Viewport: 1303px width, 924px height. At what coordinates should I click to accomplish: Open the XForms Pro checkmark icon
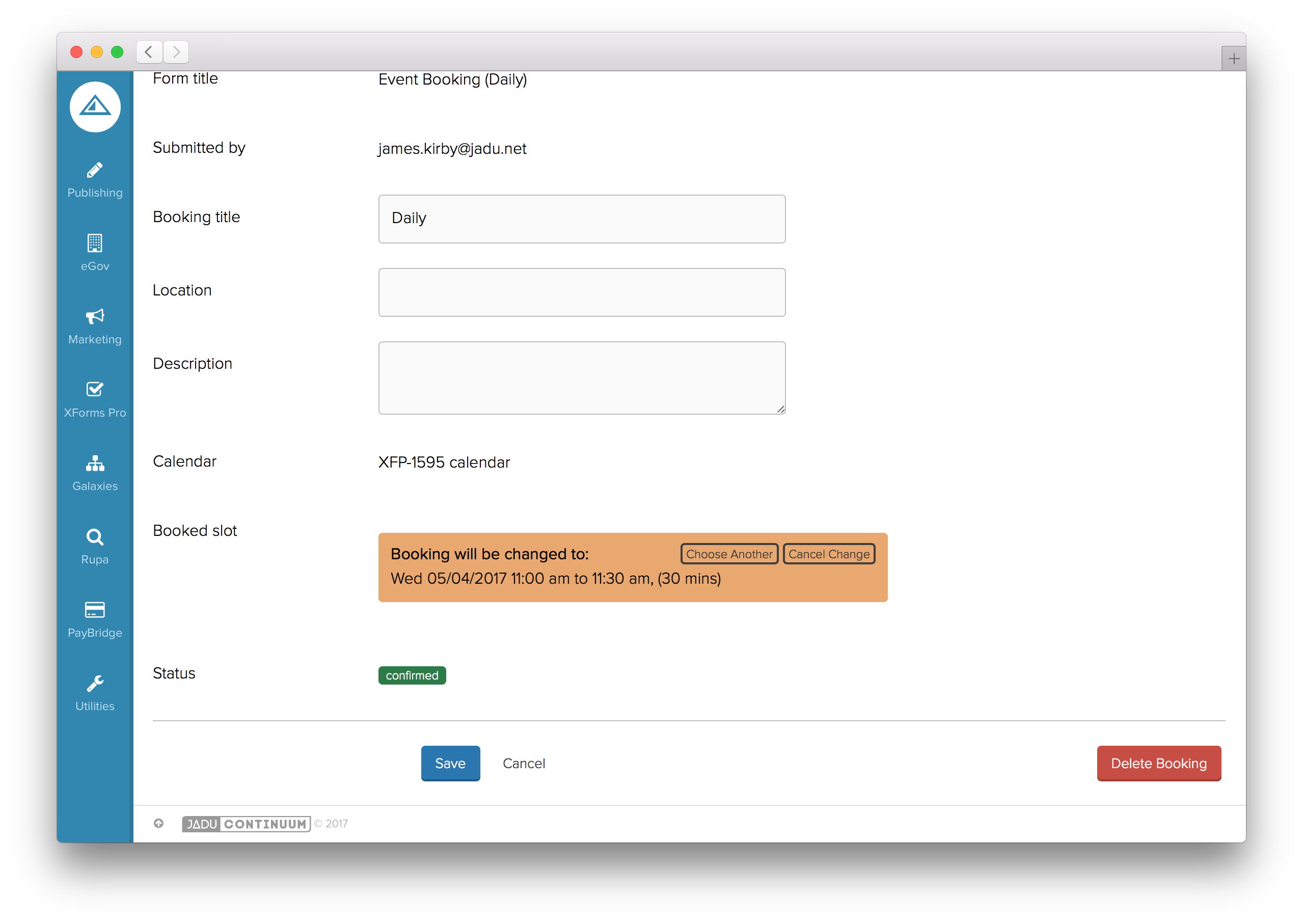pos(94,389)
